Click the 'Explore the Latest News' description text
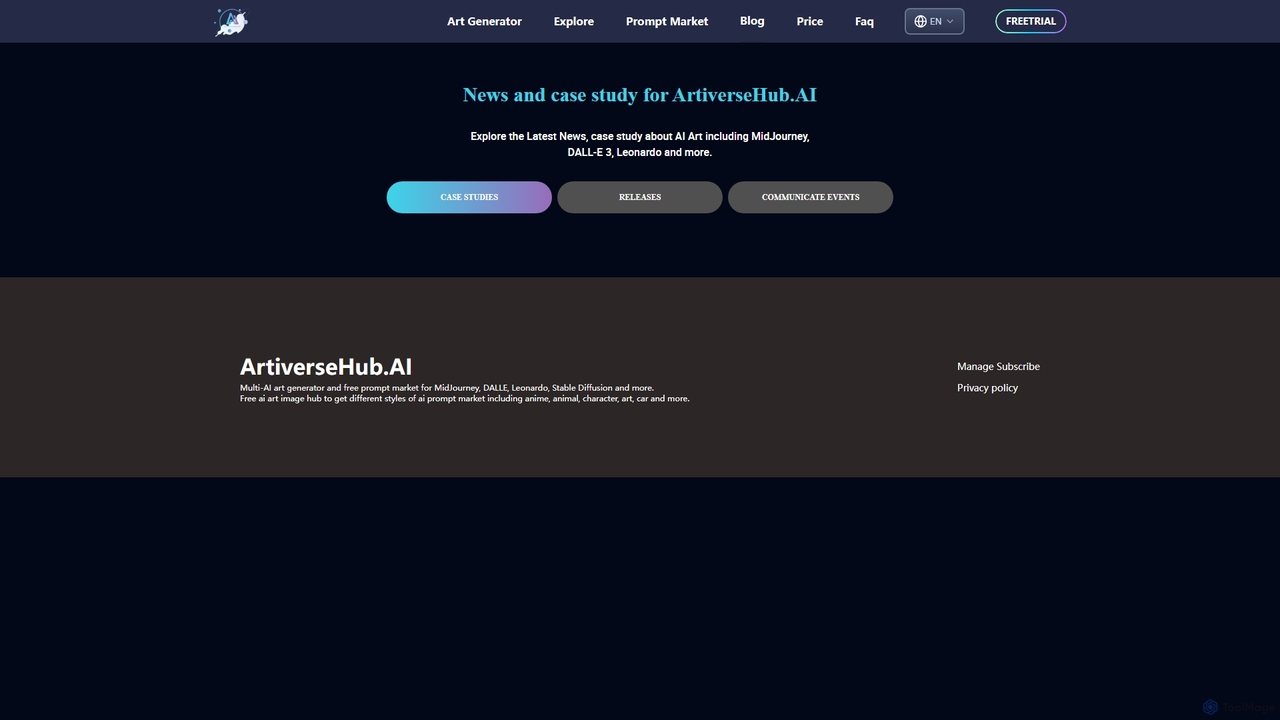The width and height of the screenshot is (1280, 720). 640,144
